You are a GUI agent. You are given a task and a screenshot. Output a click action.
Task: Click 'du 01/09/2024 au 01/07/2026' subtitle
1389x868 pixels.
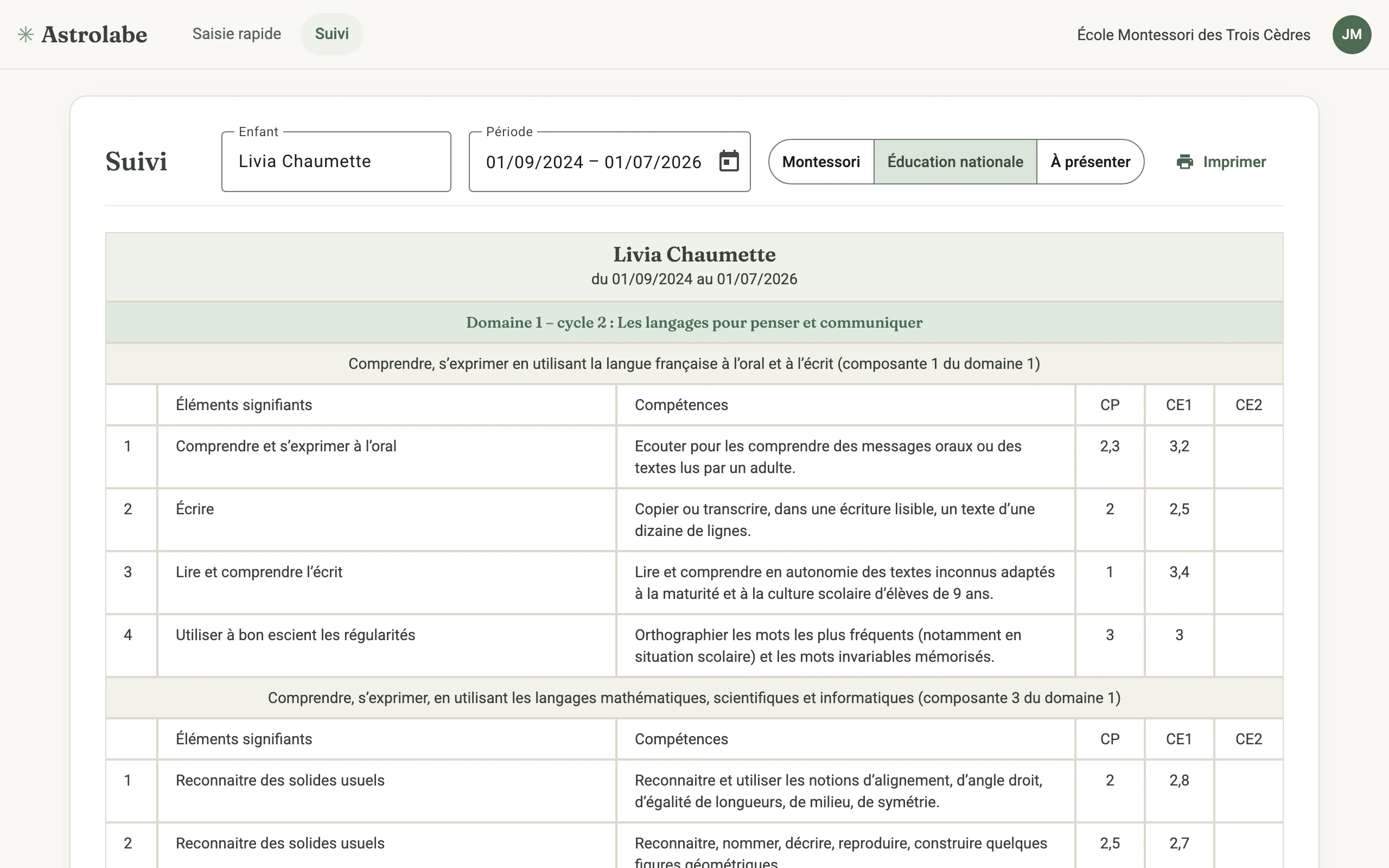click(x=694, y=279)
